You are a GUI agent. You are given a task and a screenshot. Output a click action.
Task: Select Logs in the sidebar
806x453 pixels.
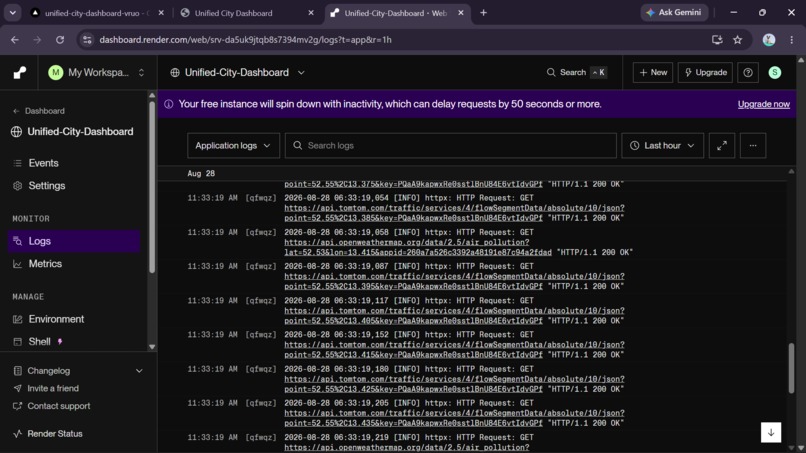point(74,241)
